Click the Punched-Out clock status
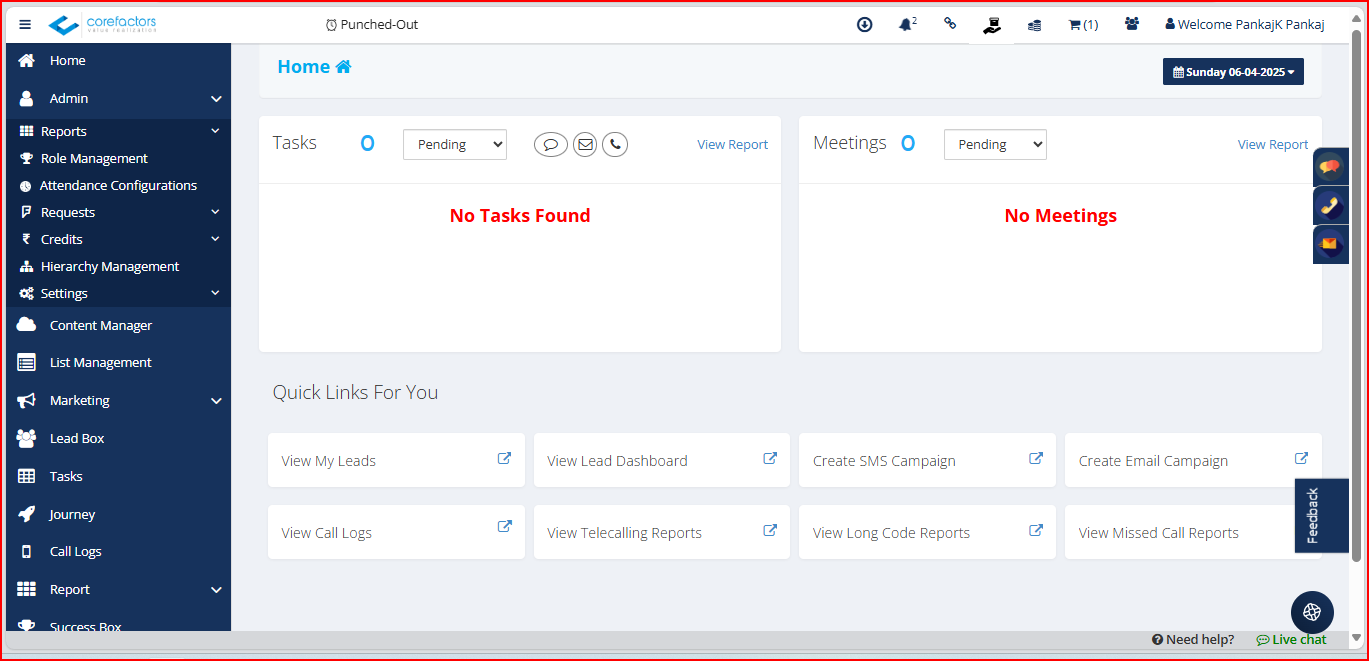The width and height of the screenshot is (1369, 661). [372, 24]
